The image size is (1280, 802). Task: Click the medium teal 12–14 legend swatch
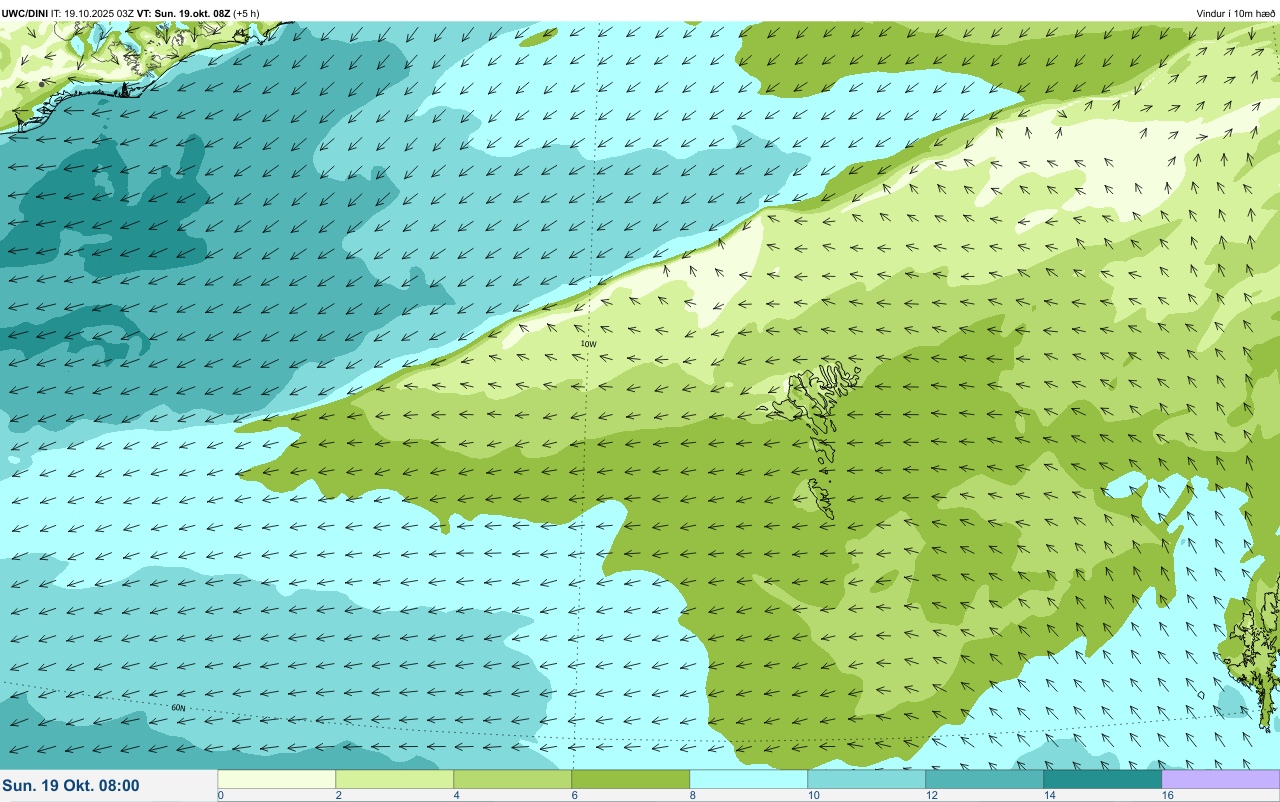(x=985, y=779)
